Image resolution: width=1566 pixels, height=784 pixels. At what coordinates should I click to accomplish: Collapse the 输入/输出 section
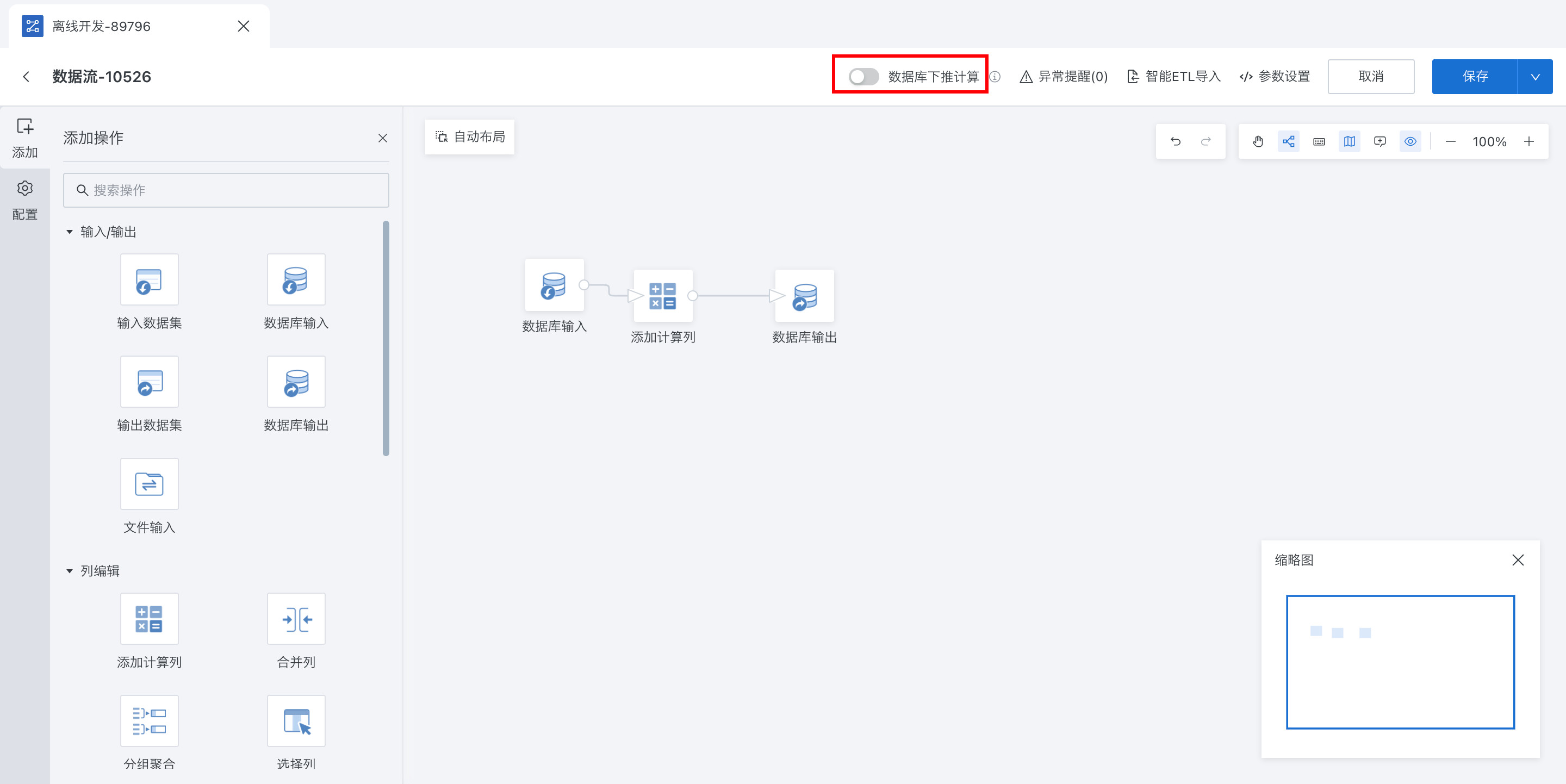pos(69,232)
